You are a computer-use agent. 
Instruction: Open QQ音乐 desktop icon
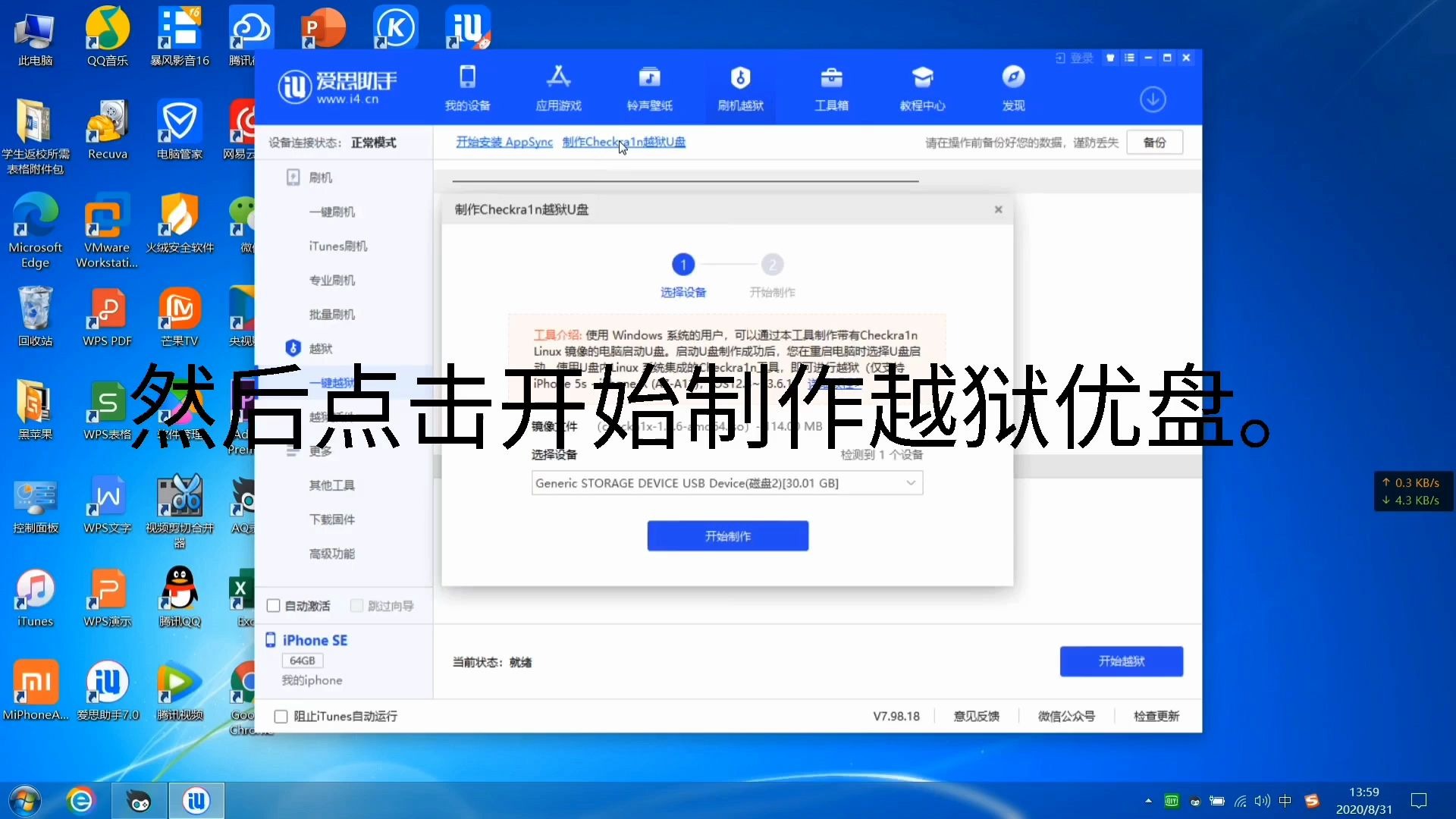pyautogui.click(x=107, y=36)
